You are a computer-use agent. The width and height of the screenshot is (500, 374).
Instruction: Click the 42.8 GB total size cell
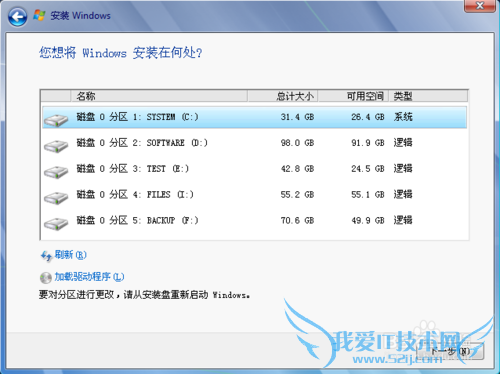(297, 169)
